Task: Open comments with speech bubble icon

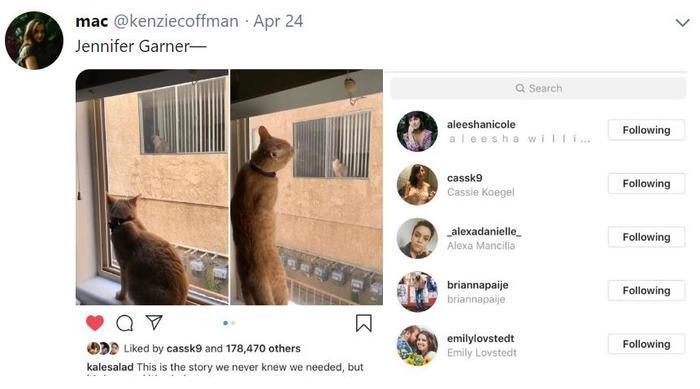Action: point(125,323)
